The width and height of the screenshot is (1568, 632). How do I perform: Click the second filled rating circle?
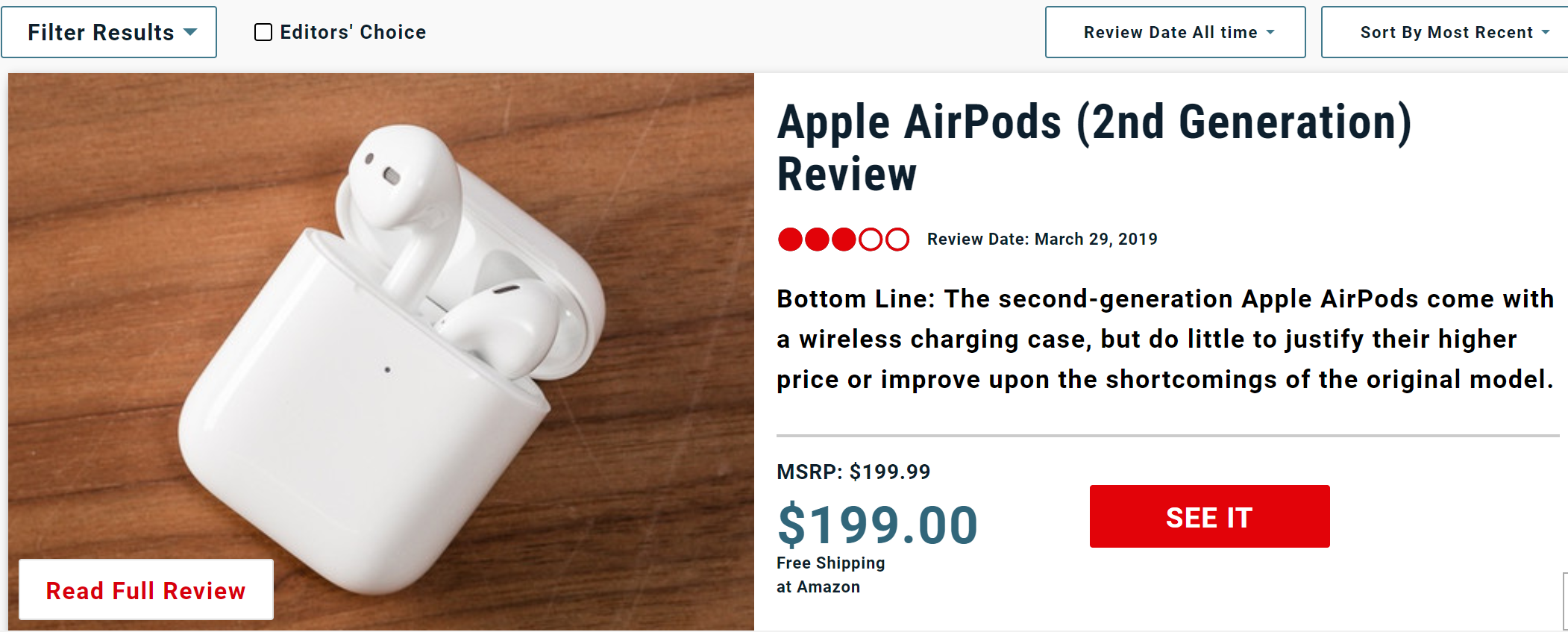click(x=817, y=240)
